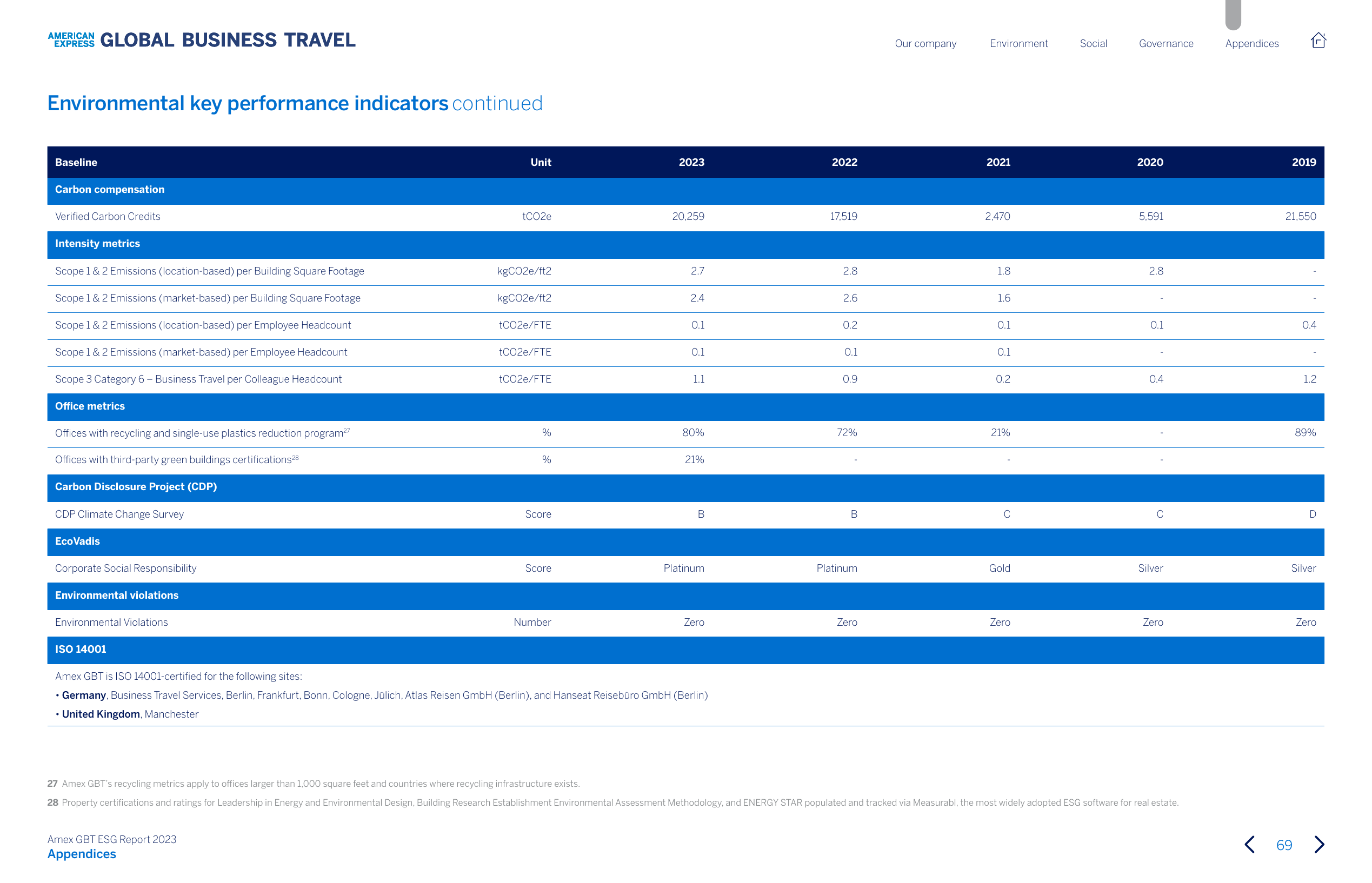
Task: Click the Carbon Disclosure Project (CDP) heading
Action: point(136,487)
